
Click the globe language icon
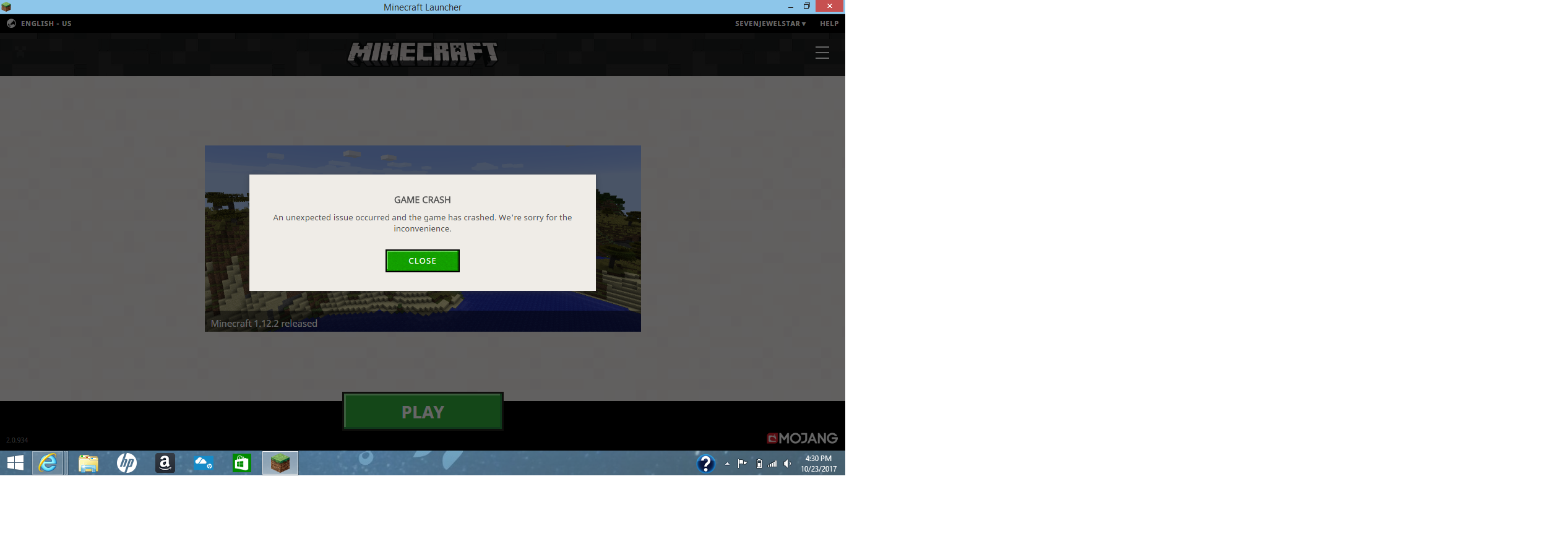pyautogui.click(x=11, y=24)
